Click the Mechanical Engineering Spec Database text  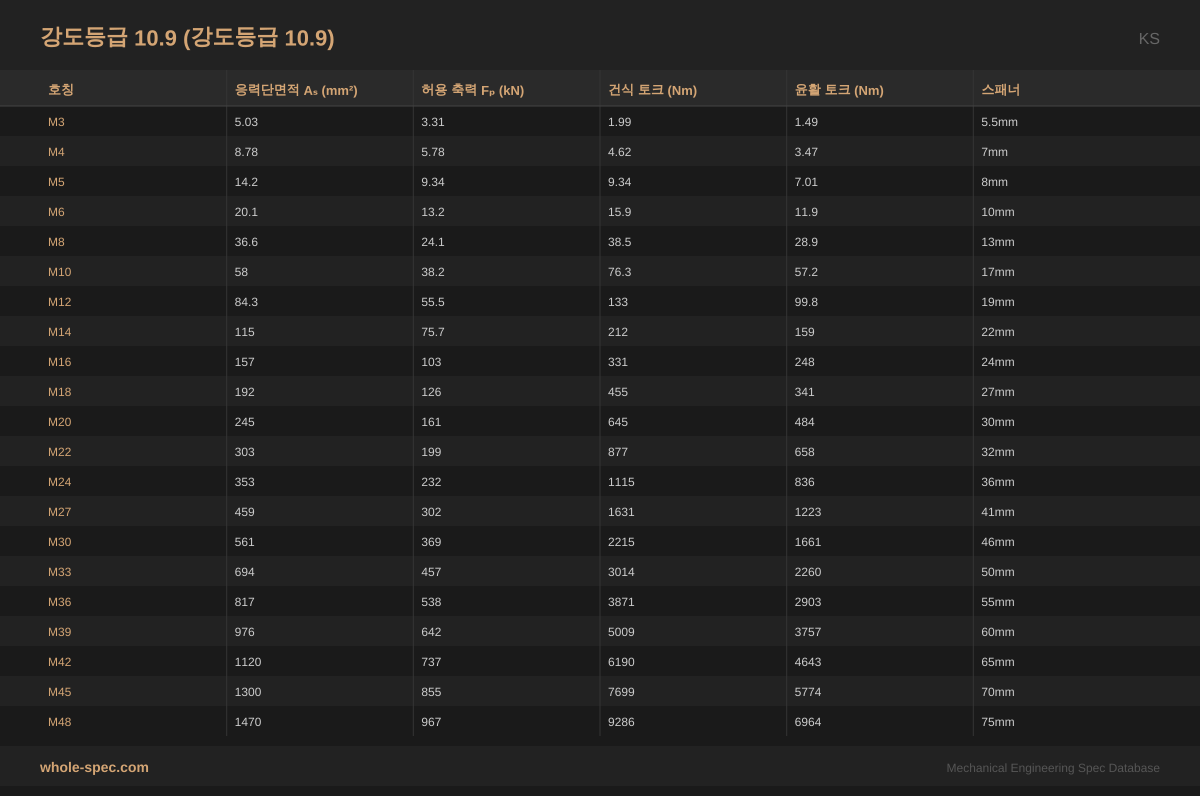pyautogui.click(x=1053, y=768)
